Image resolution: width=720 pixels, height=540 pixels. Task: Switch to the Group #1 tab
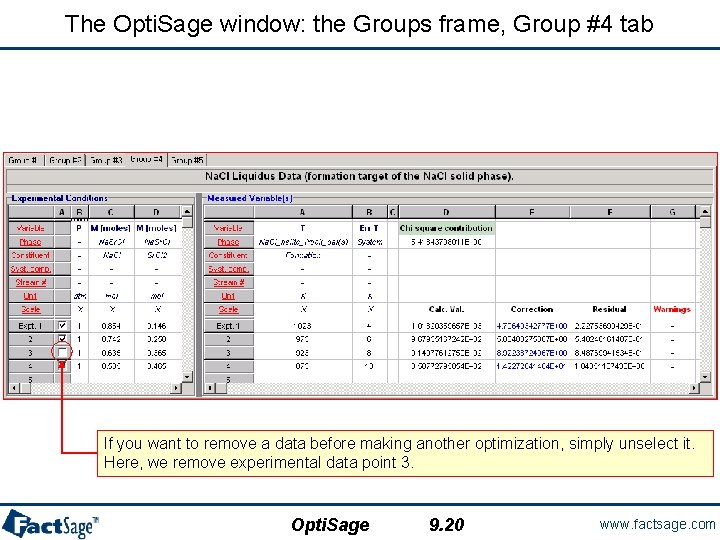(24, 160)
